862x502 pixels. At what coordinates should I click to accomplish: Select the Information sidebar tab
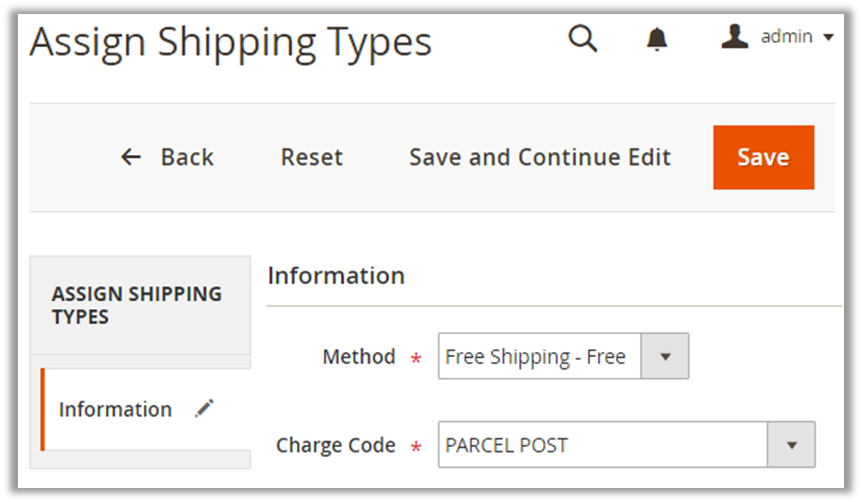115,409
